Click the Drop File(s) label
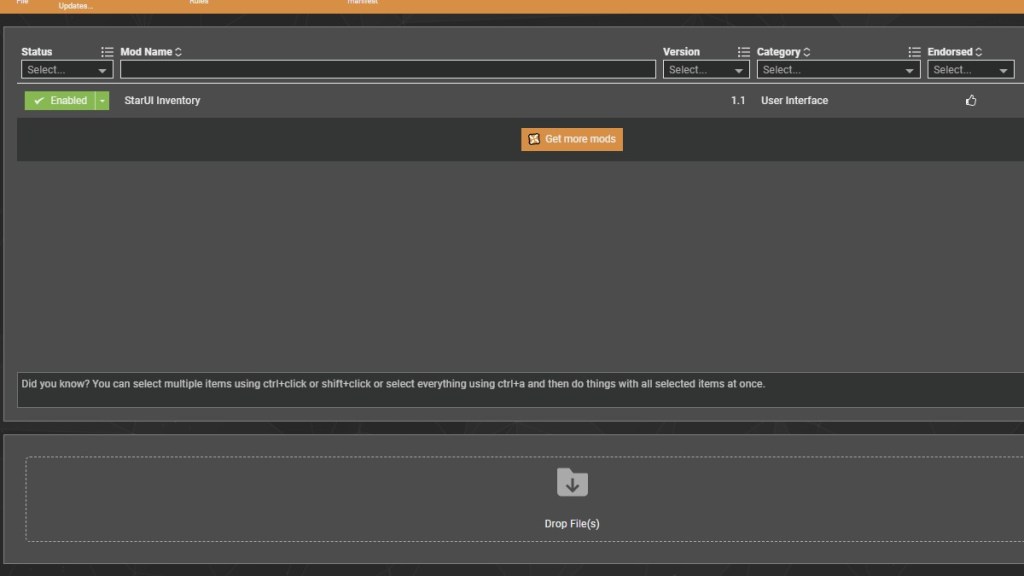Screen dimensions: 1024x576 click(x=572, y=524)
